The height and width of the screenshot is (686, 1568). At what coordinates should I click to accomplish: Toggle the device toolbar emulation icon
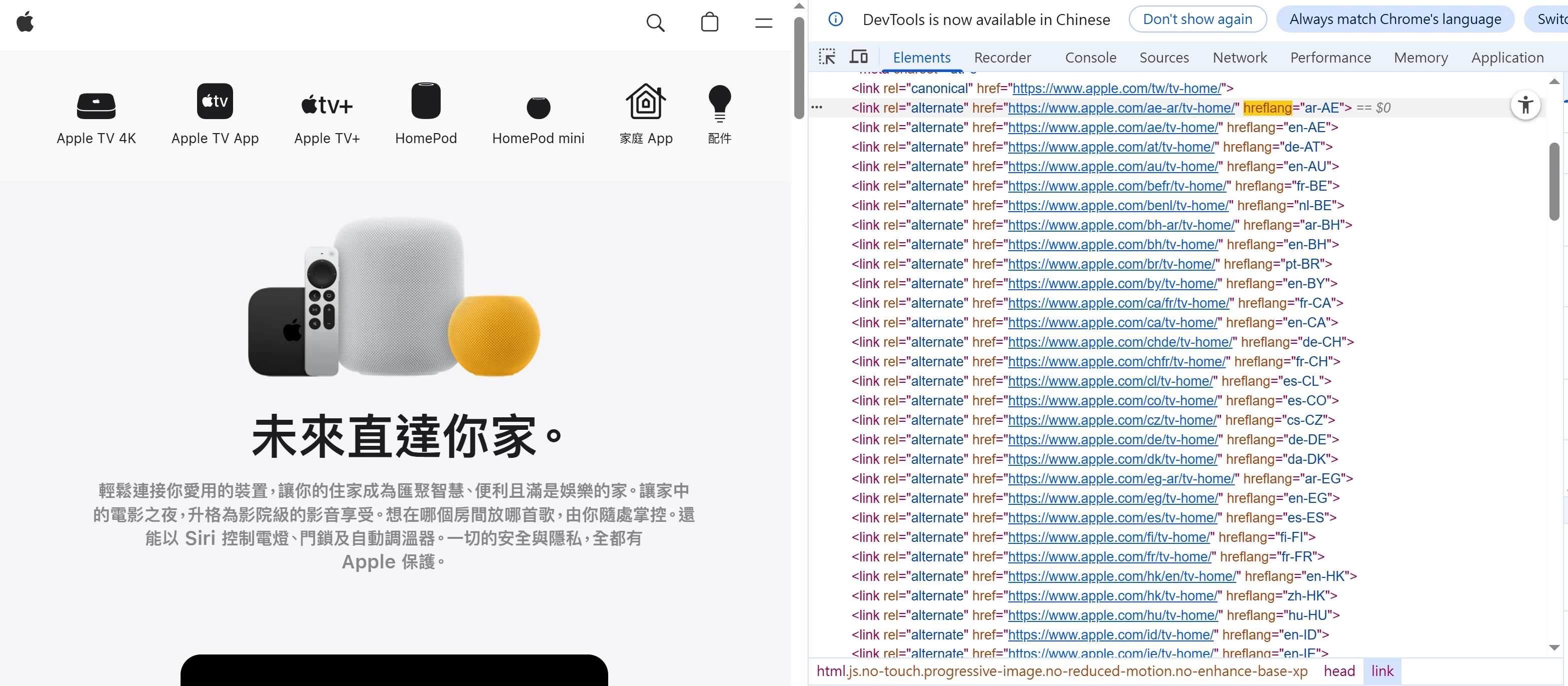(x=858, y=57)
